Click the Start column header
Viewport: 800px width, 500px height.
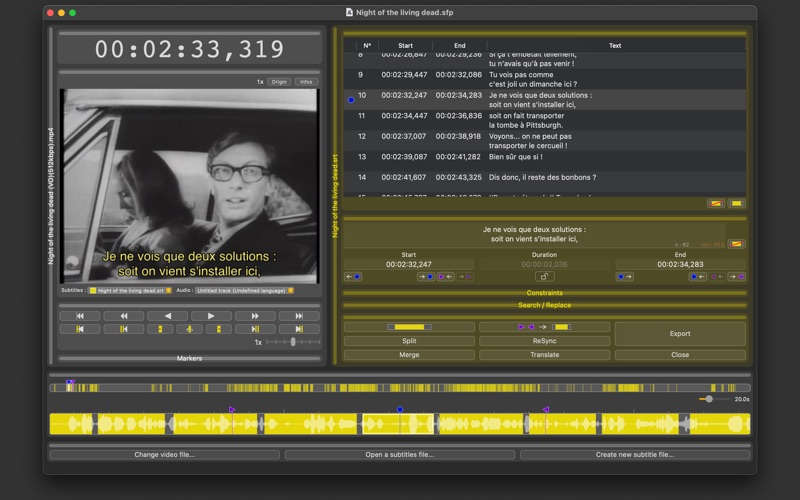coord(405,45)
